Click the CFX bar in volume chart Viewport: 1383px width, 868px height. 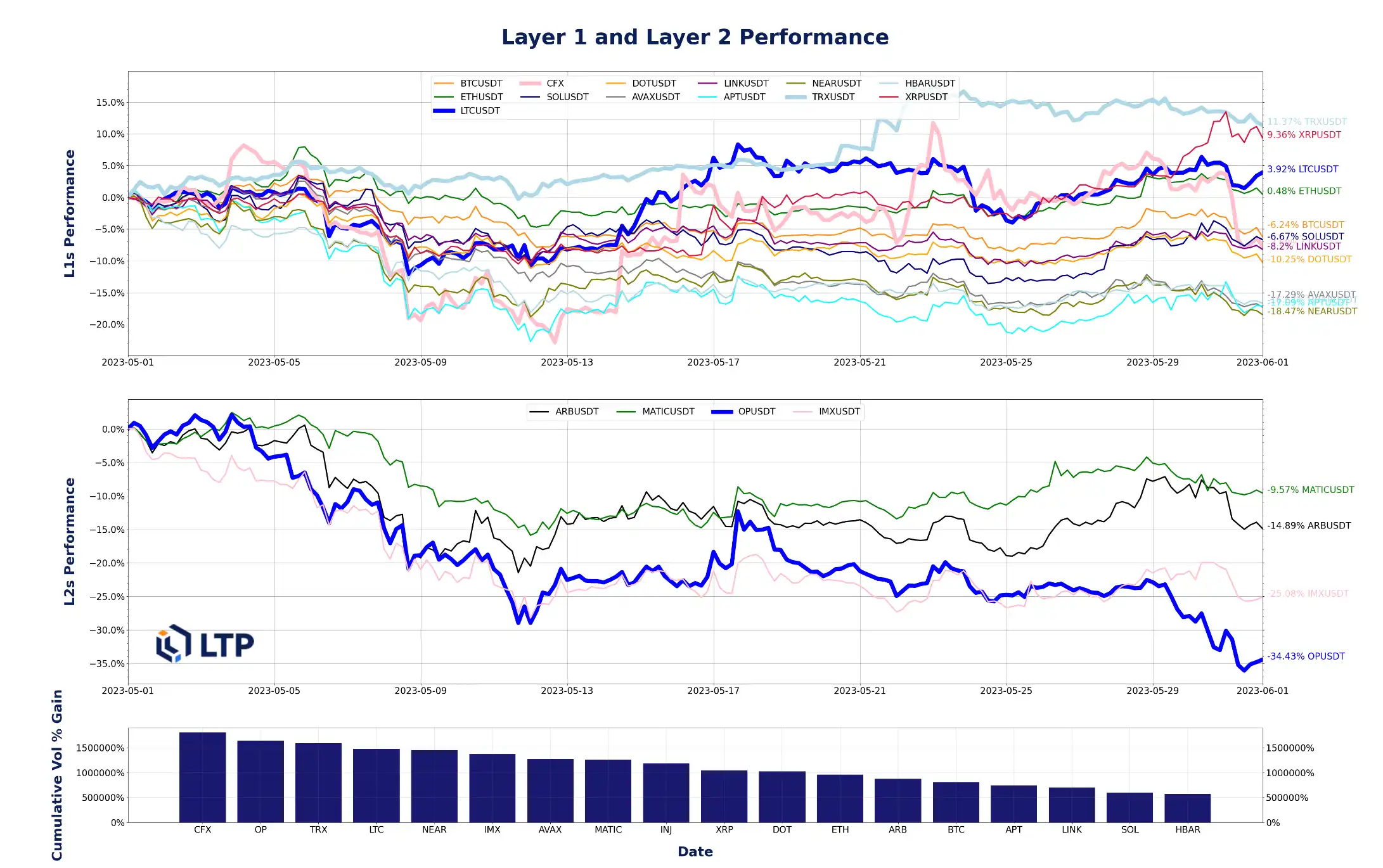coord(203,777)
